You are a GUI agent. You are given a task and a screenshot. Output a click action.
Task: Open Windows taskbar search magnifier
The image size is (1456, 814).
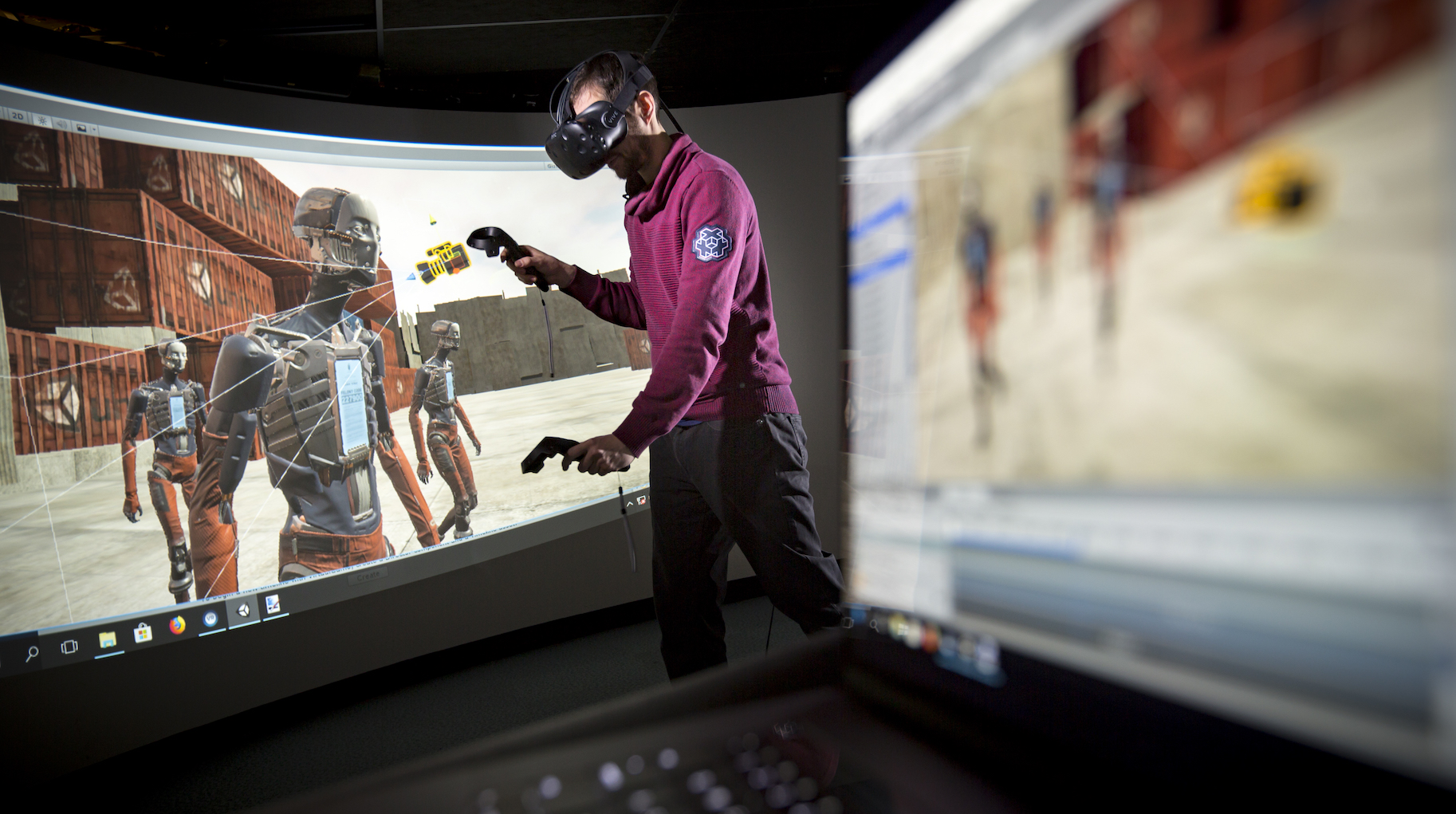click(32, 655)
